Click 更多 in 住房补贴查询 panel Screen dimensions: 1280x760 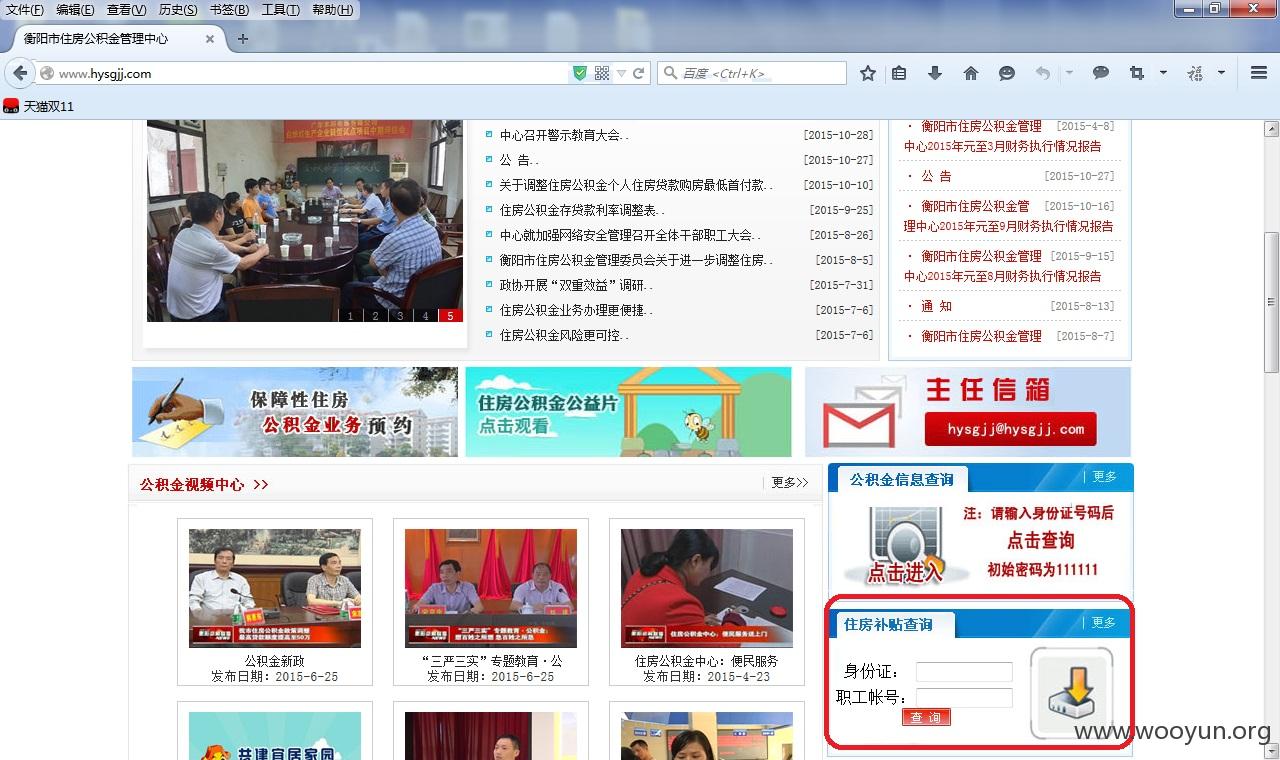tap(1103, 622)
